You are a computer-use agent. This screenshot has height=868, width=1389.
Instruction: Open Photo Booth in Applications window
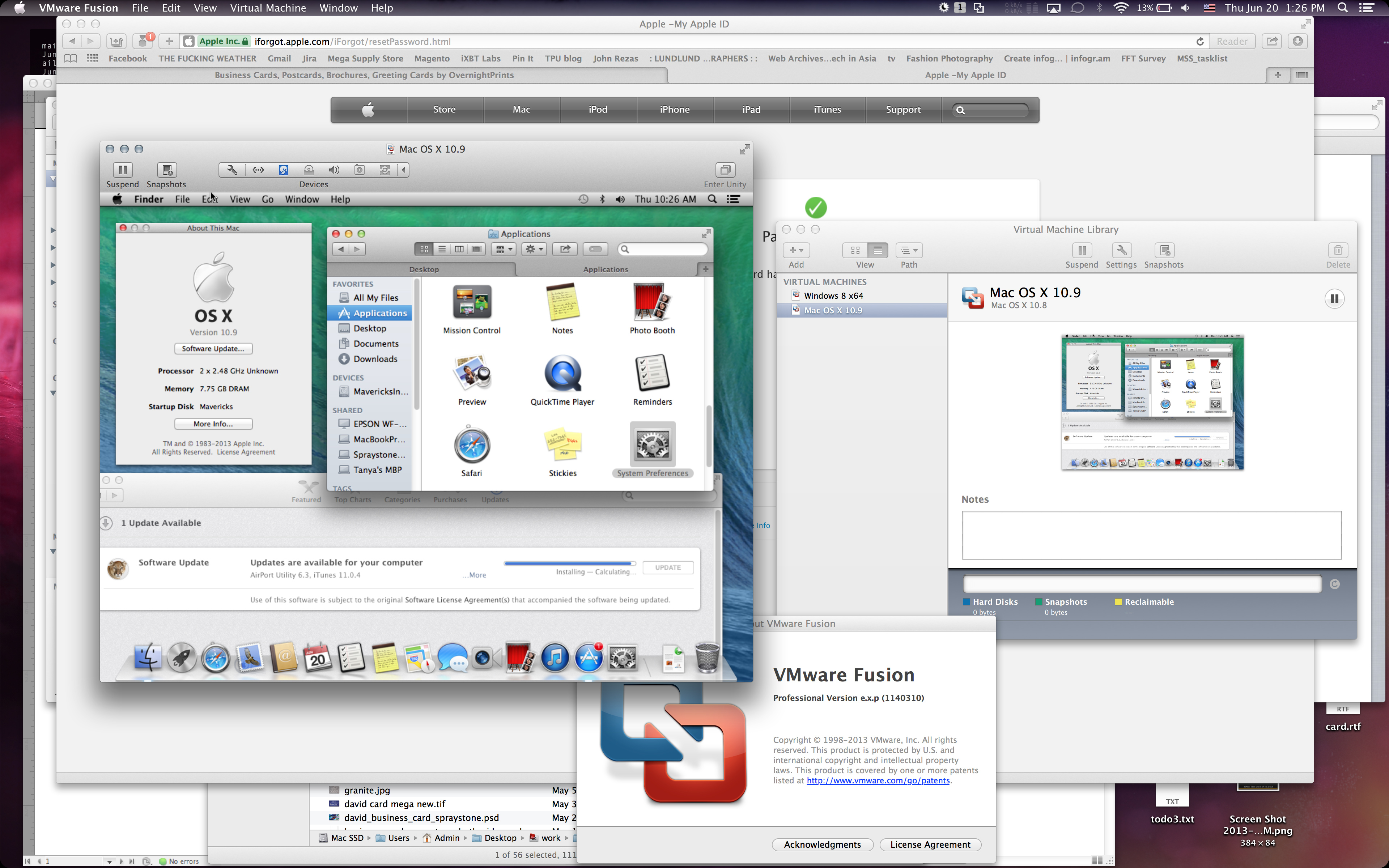pyautogui.click(x=652, y=302)
